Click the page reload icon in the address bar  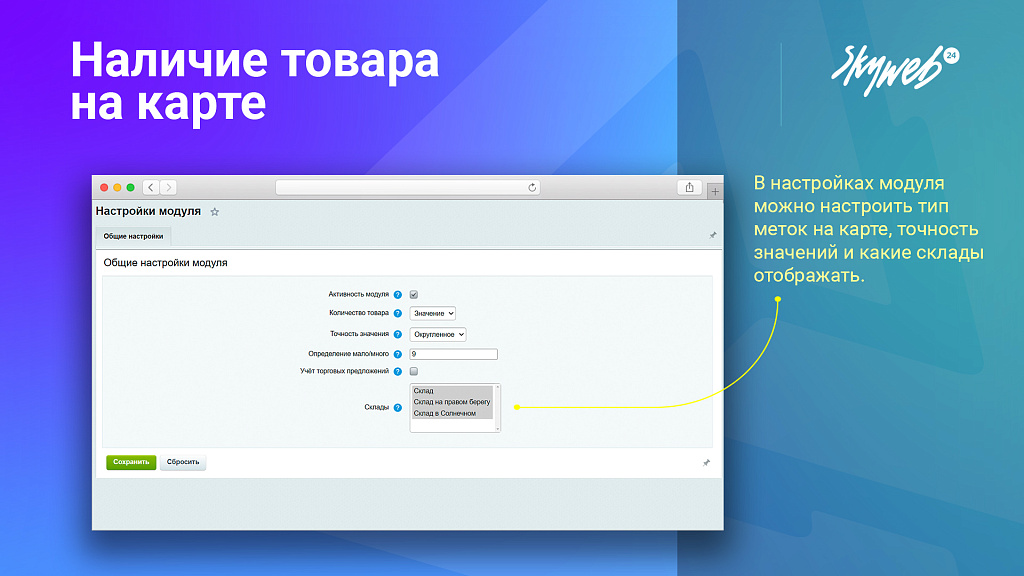(x=533, y=186)
